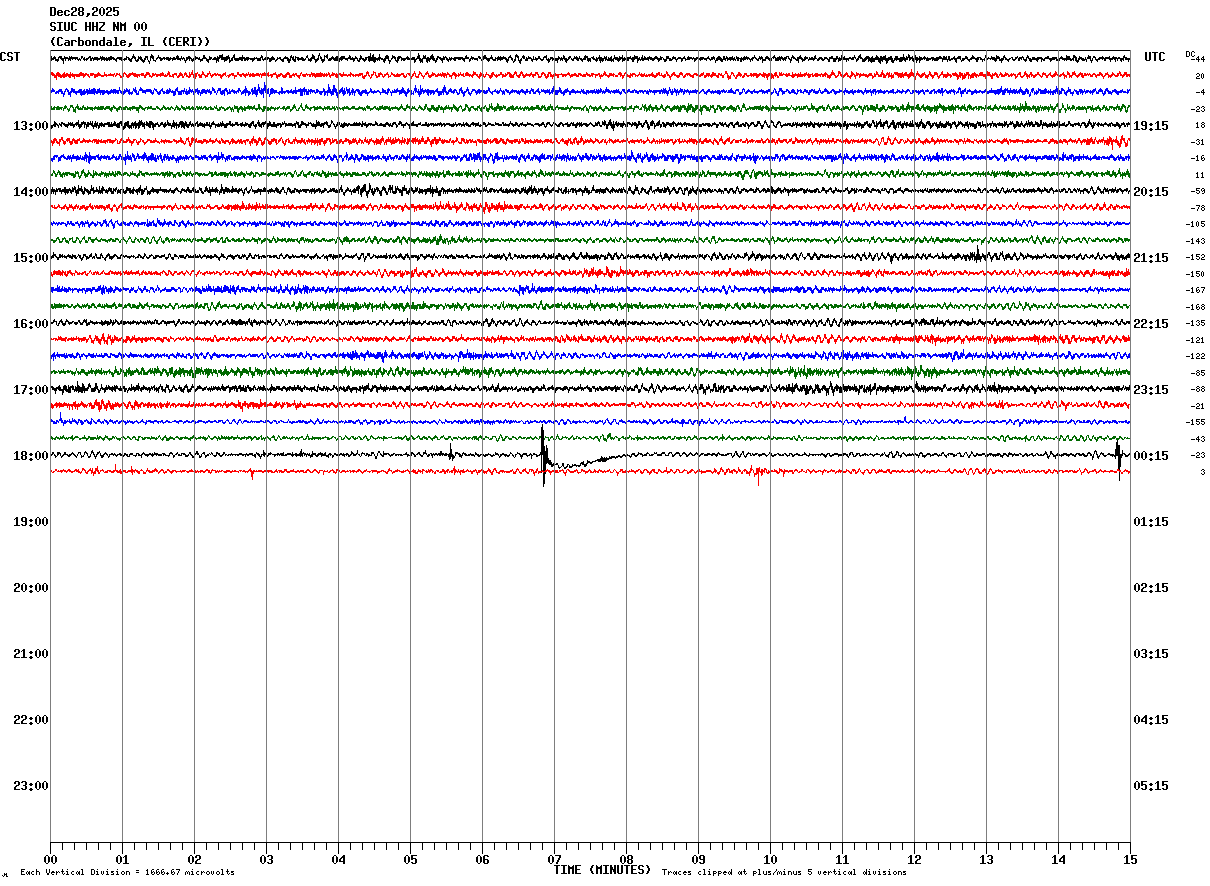The height and width of the screenshot is (886, 1210).
Task: Click the "12" minute axis label
Action: click(x=914, y=860)
